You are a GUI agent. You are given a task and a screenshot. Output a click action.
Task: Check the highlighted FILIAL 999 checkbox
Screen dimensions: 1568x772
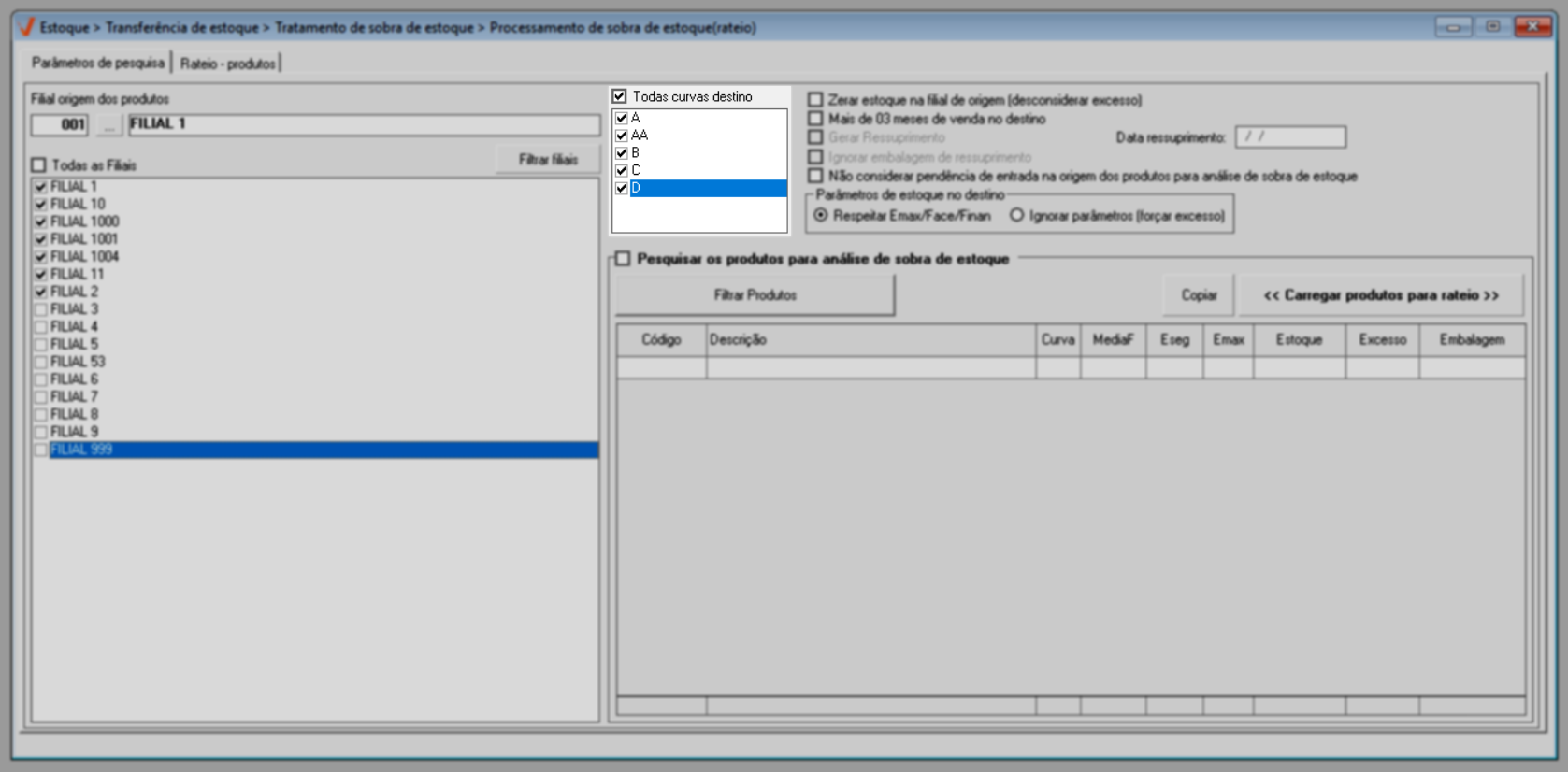tap(40, 450)
